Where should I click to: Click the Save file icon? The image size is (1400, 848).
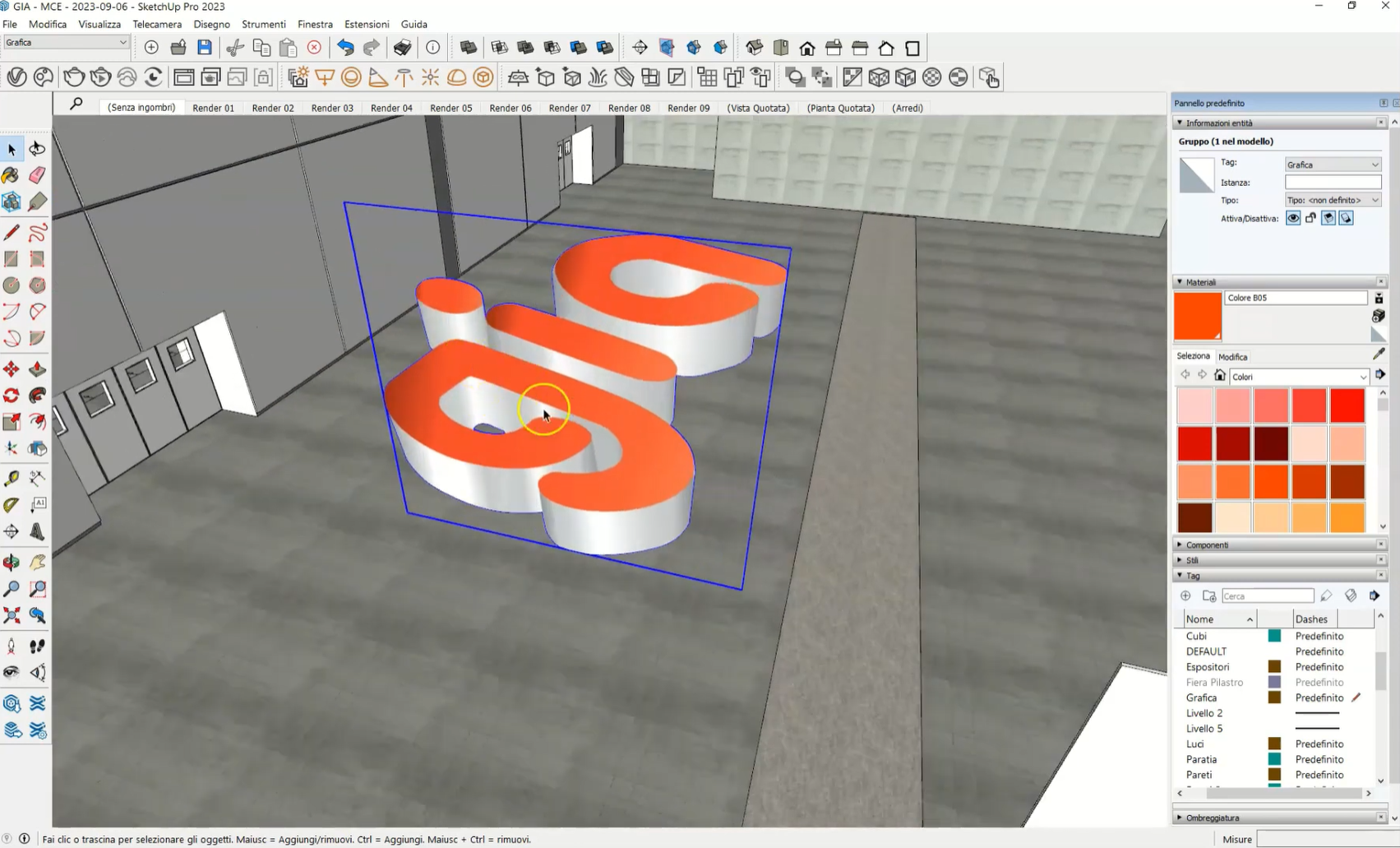(x=205, y=48)
